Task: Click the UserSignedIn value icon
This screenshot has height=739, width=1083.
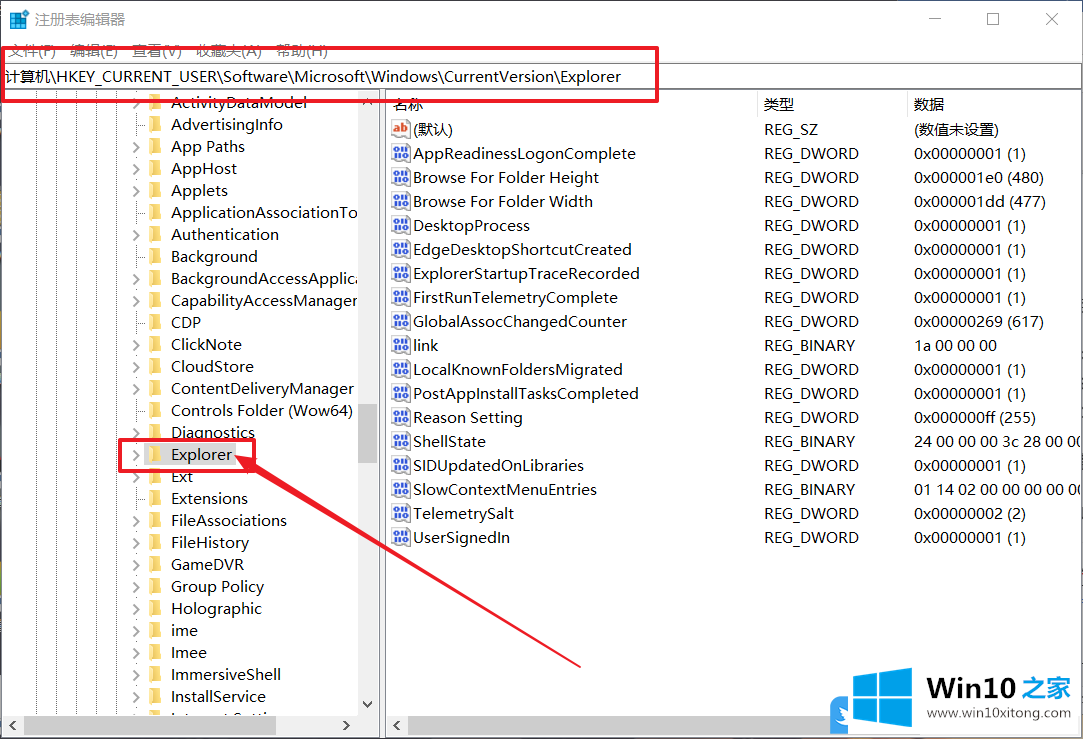Action: click(x=400, y=537)
